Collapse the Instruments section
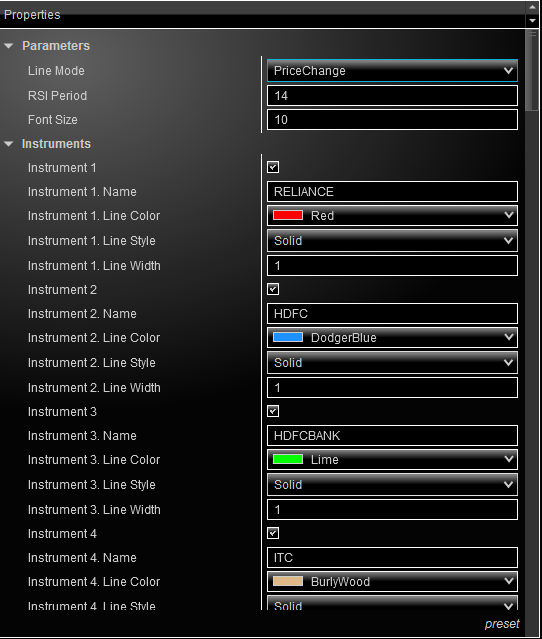Screen dimensions: 542x639 pos(9,144)
